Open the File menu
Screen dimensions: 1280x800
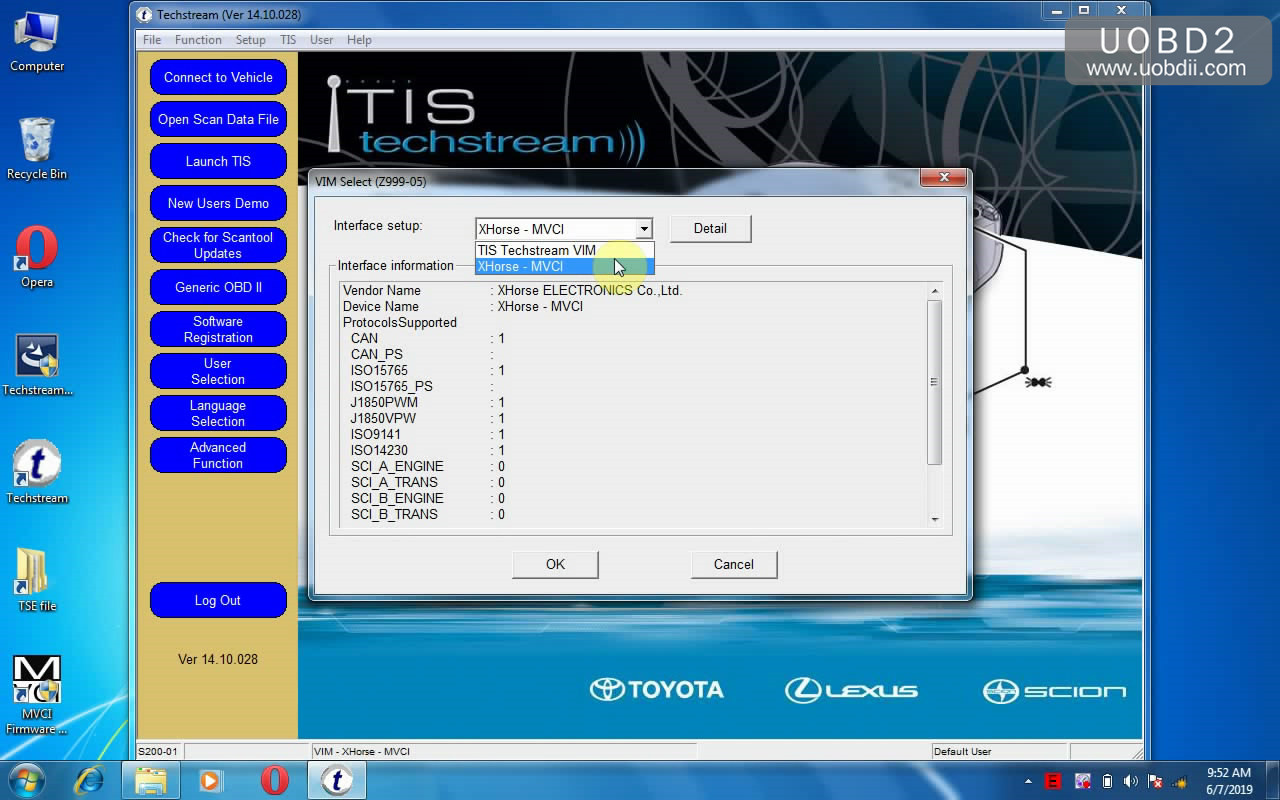[x=152, y=40]
